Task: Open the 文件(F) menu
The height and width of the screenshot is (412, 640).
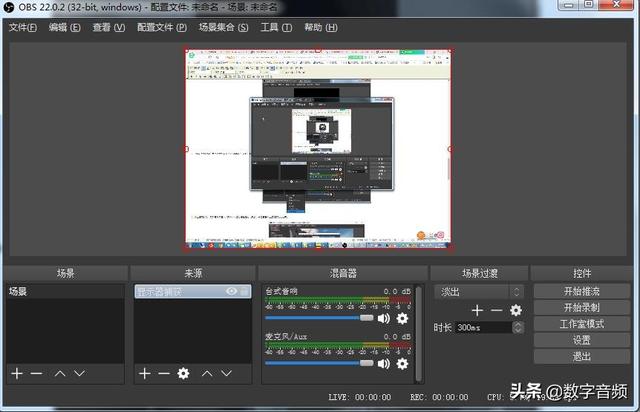Action: [23, 27]
